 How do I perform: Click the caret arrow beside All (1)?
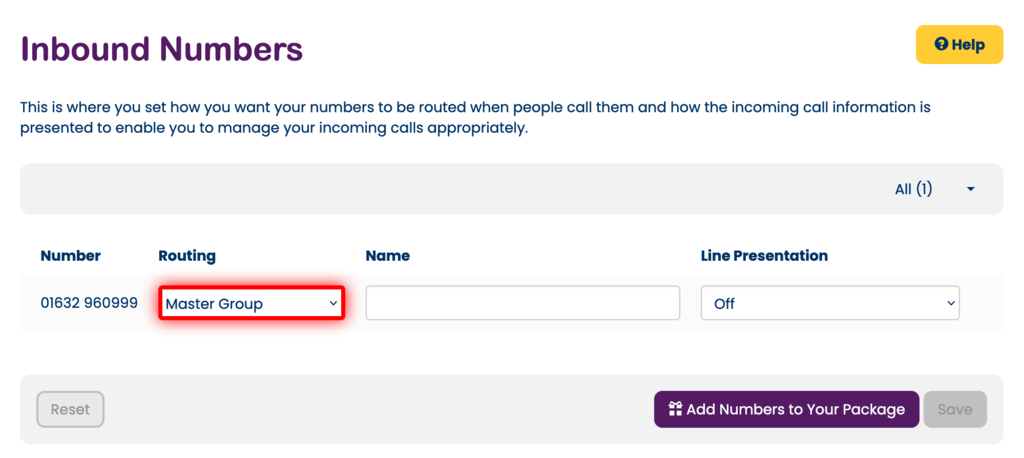(970, 189)
